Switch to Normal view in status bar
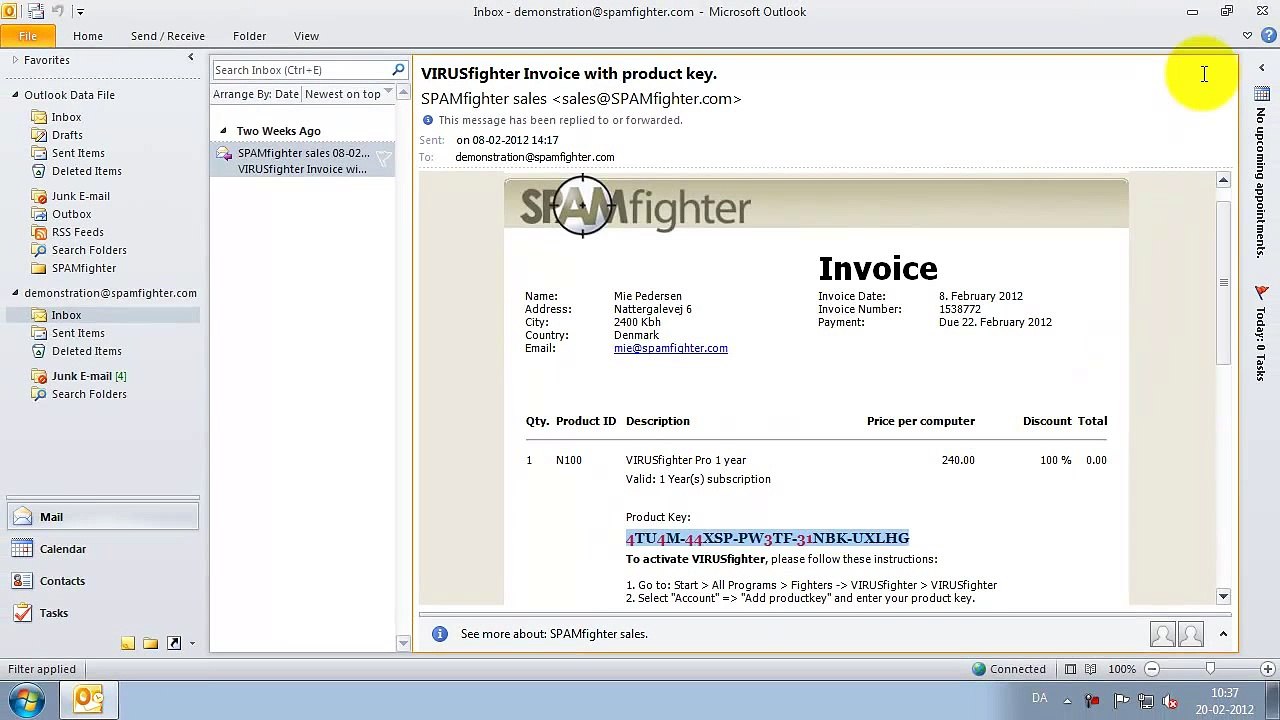The image size is (1280, 720). click(1070, 669)
